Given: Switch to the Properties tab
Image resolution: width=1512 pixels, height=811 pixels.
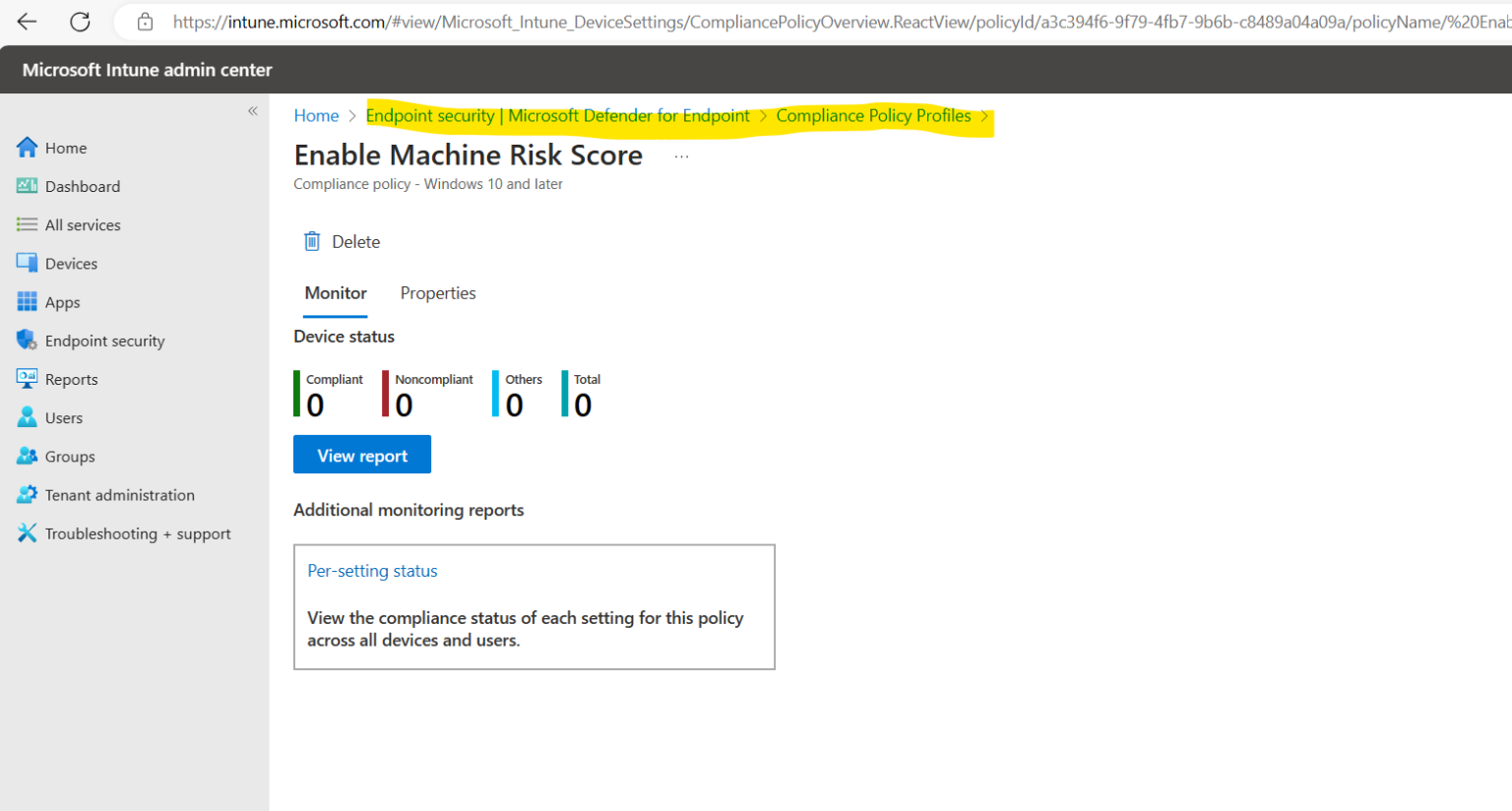Looking at the screenshot, I should pos(437,293).
